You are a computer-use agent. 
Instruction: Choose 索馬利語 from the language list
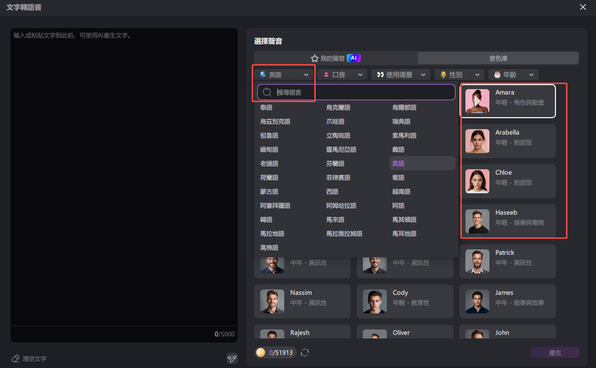404,136
